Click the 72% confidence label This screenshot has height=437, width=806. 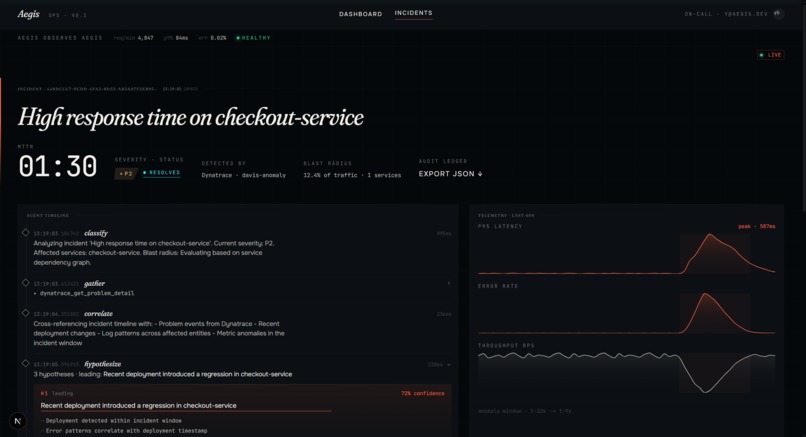pos(423,393)
